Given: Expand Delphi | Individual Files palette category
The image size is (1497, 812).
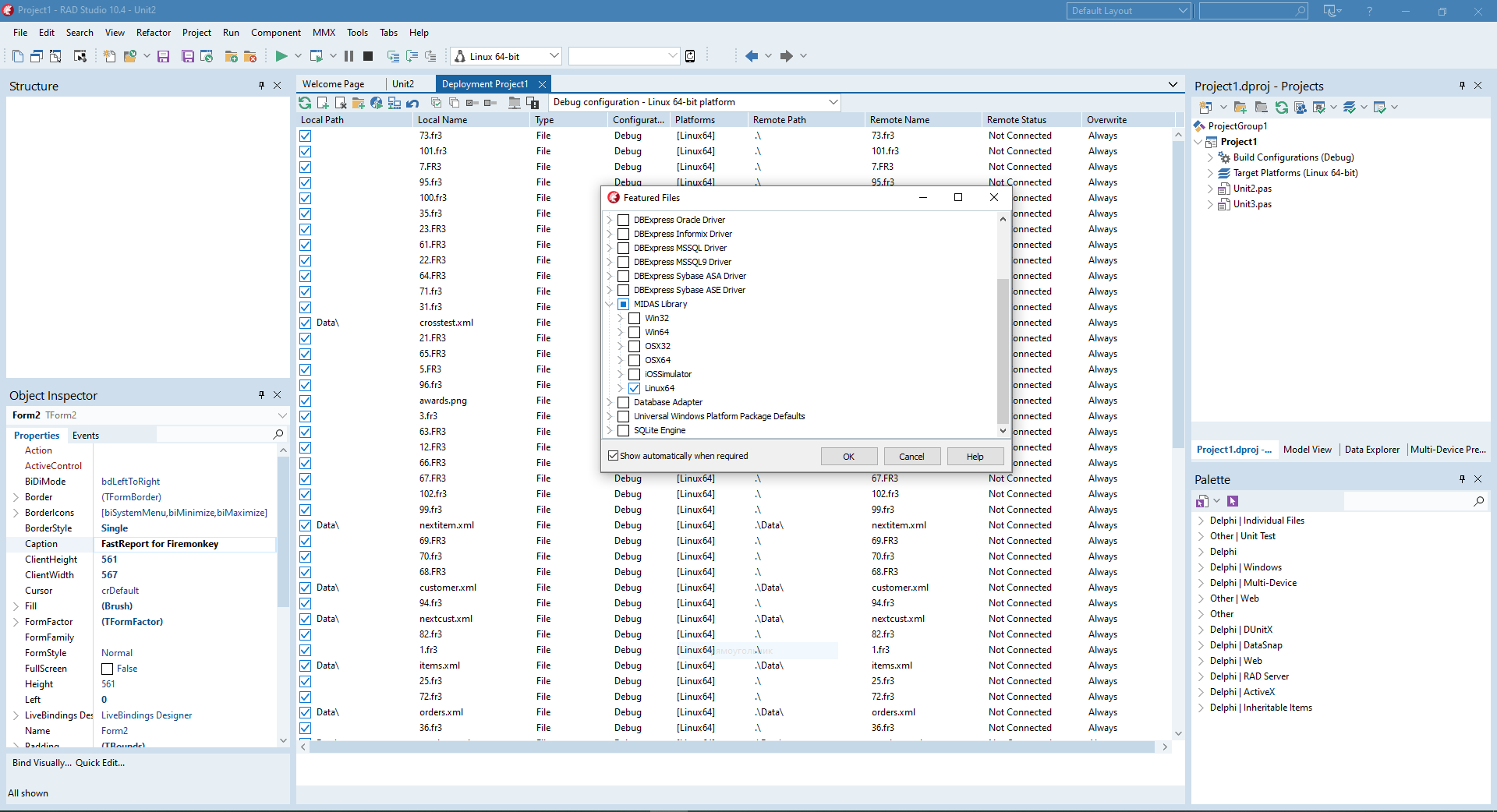Looking at the screenshot, I should coord(1201,521).
